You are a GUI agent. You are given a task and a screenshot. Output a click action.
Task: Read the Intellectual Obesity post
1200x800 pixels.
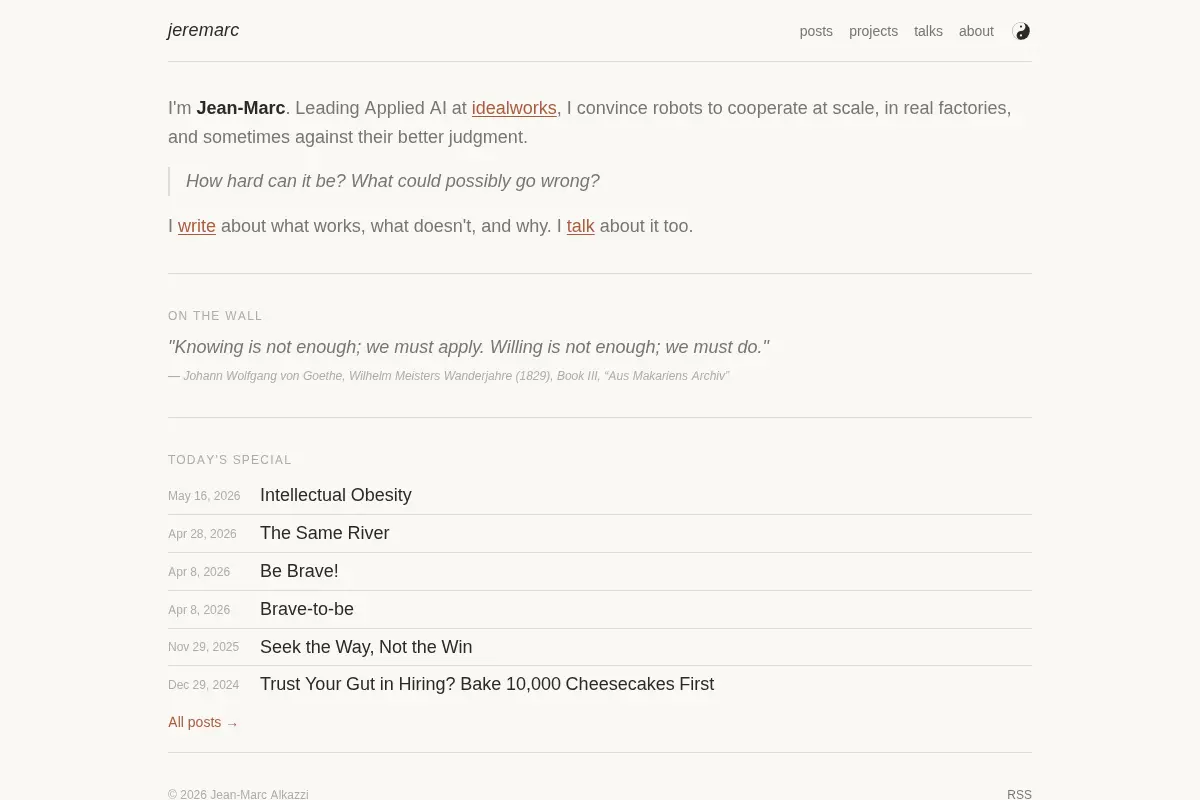coord(336,495)
